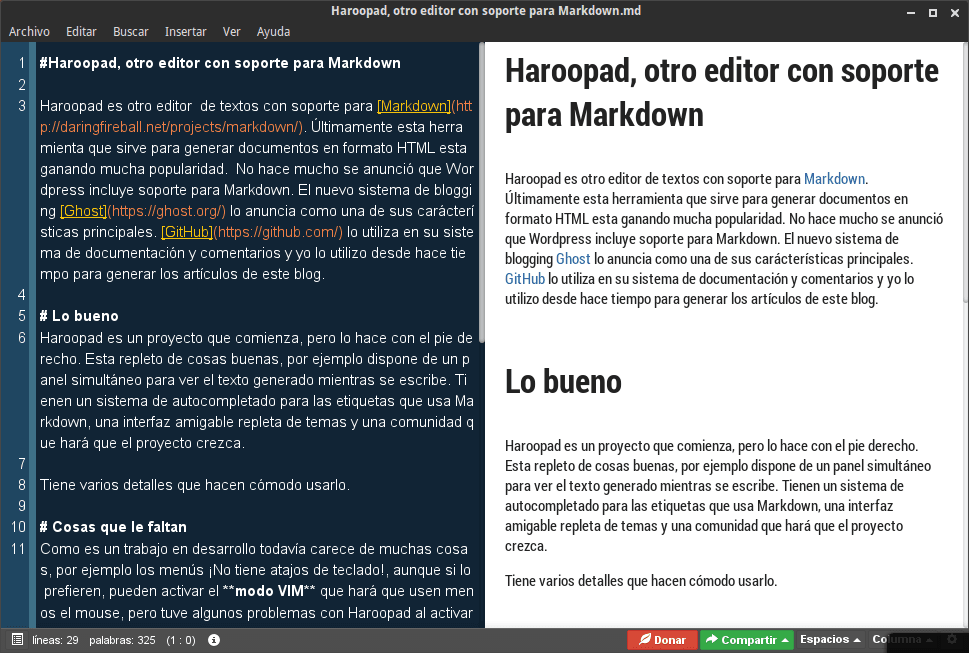The image size is (969, 653).
Task: Click the 'Lo bueno' heading in preview
Action: tap(563, 381)
